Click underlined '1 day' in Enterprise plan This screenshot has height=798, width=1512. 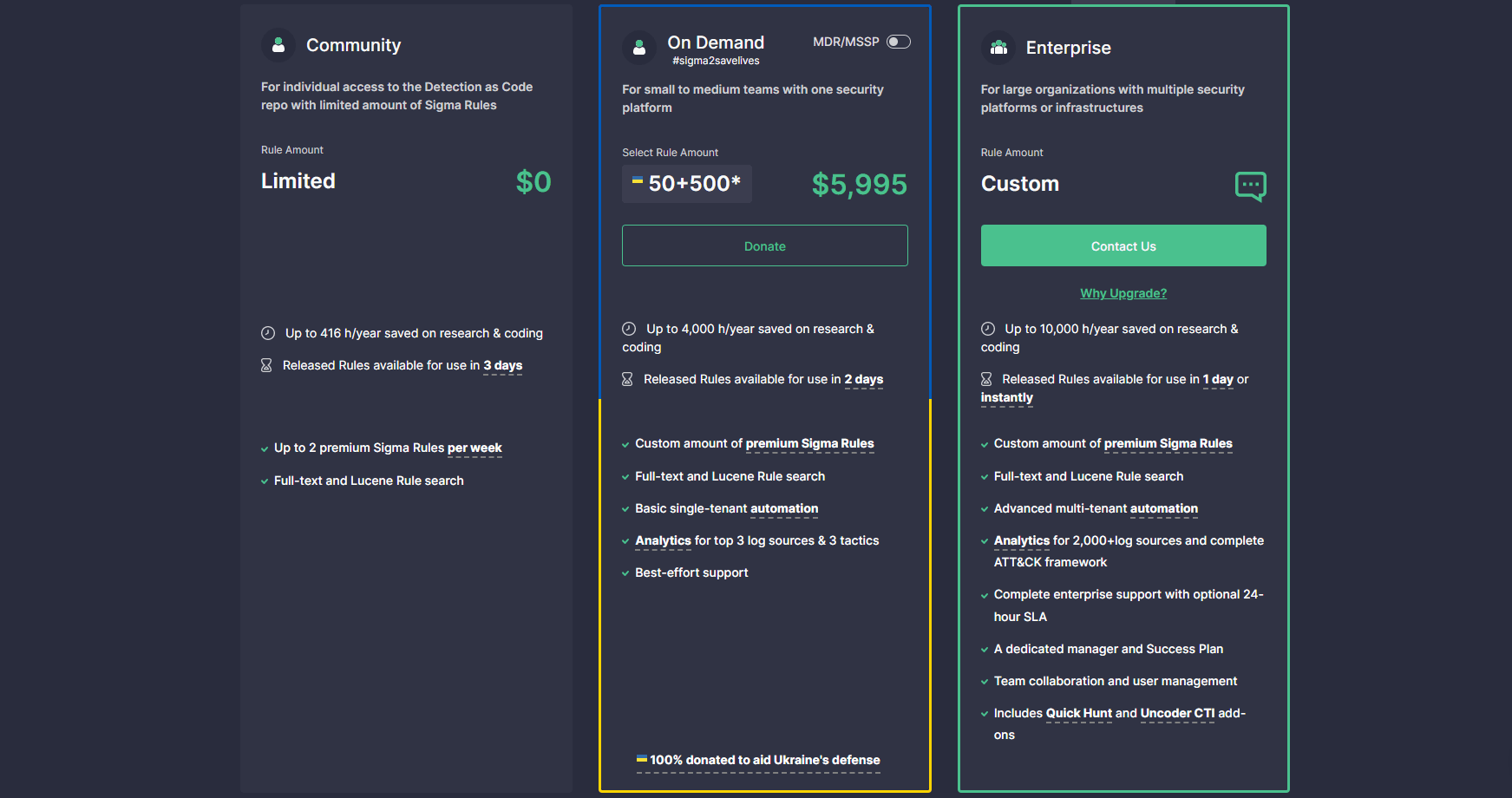1218,379
